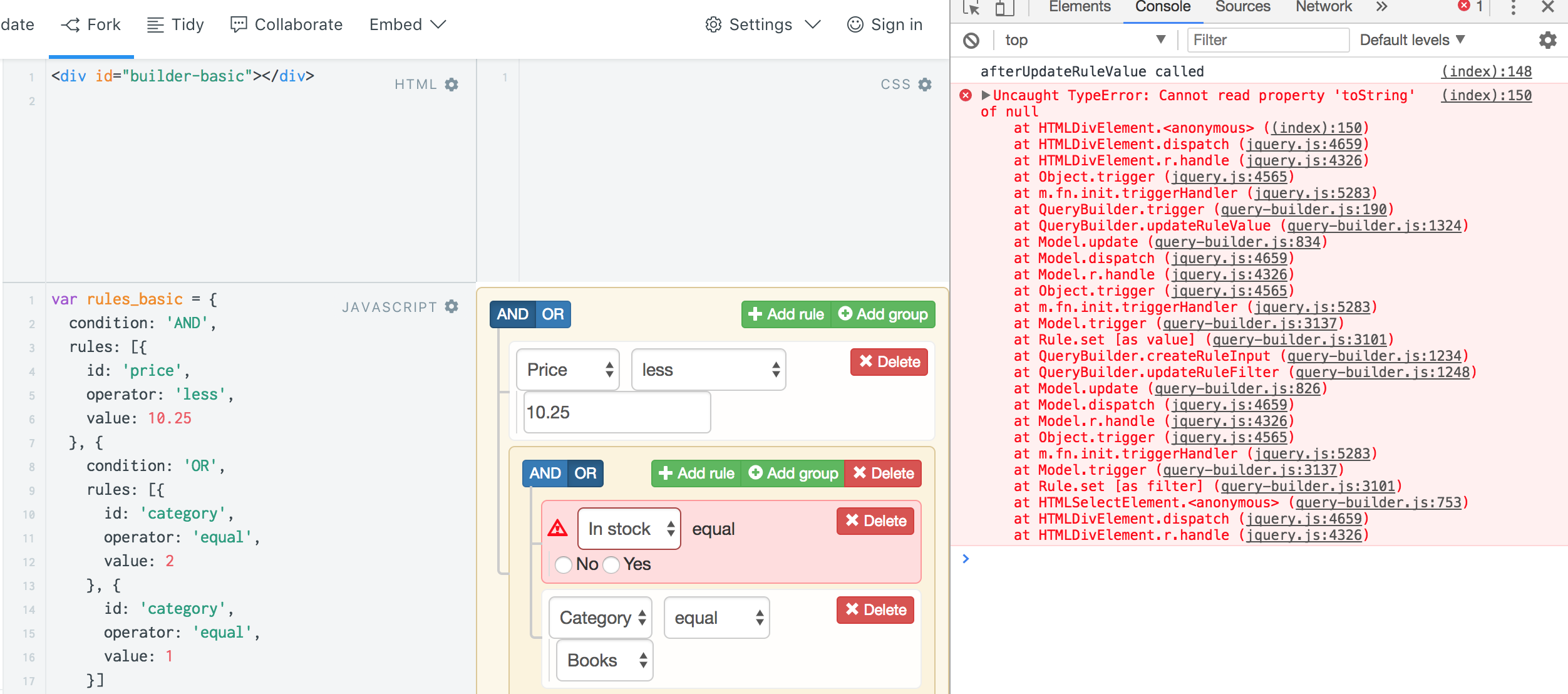This screenshot has height=694, width=1568.
Task: Select AND condition in root group
Action: pyautogui.click(x=513, y=314)
